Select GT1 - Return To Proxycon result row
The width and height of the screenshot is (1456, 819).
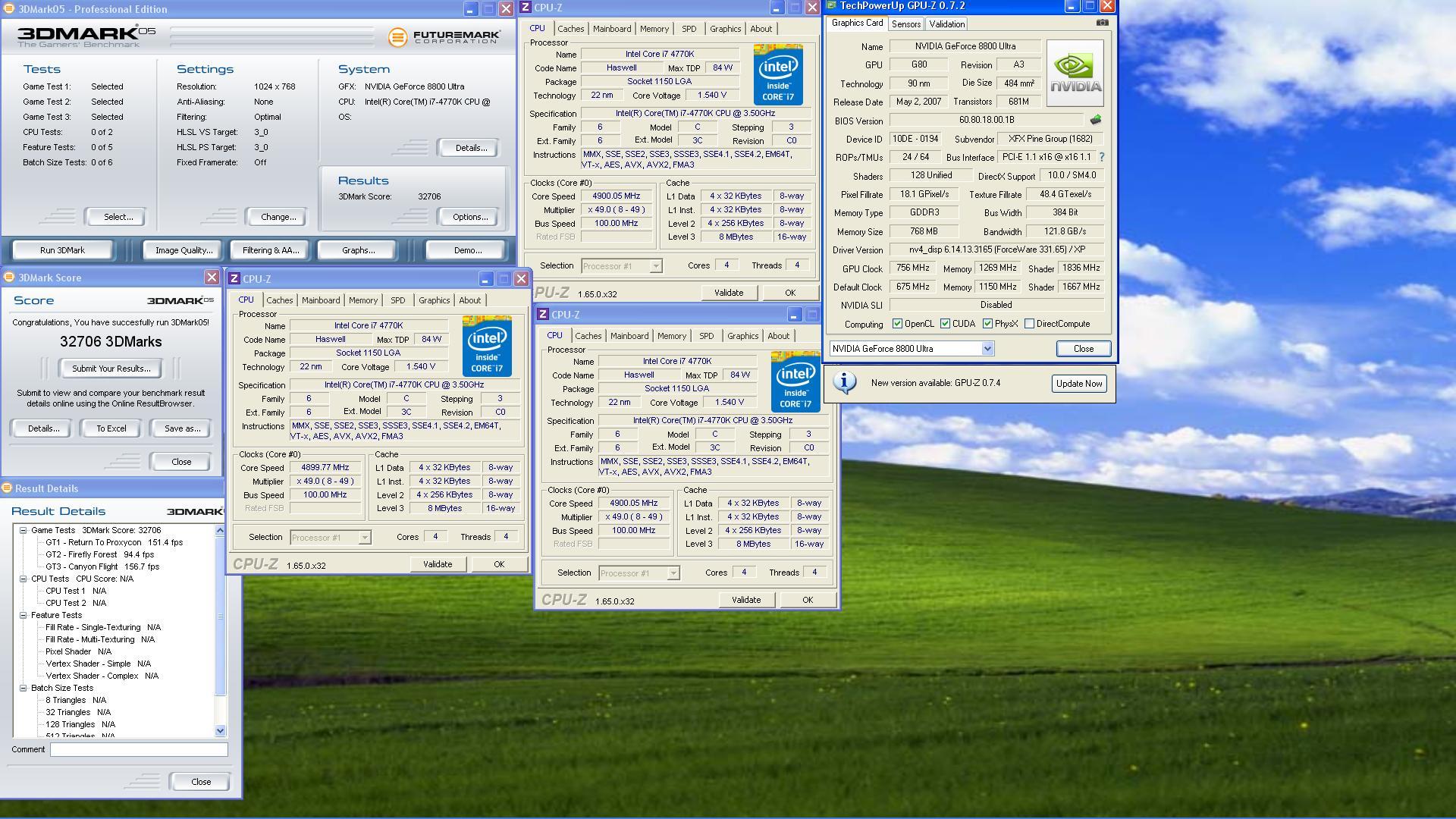tap(114, 543)
